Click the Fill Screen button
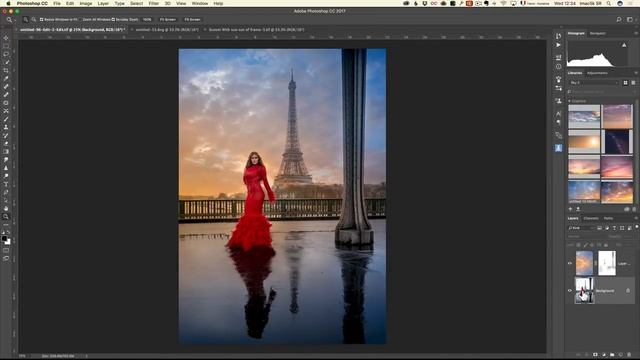The width and height of the screenshot is (640, 360). click(192, 20)
